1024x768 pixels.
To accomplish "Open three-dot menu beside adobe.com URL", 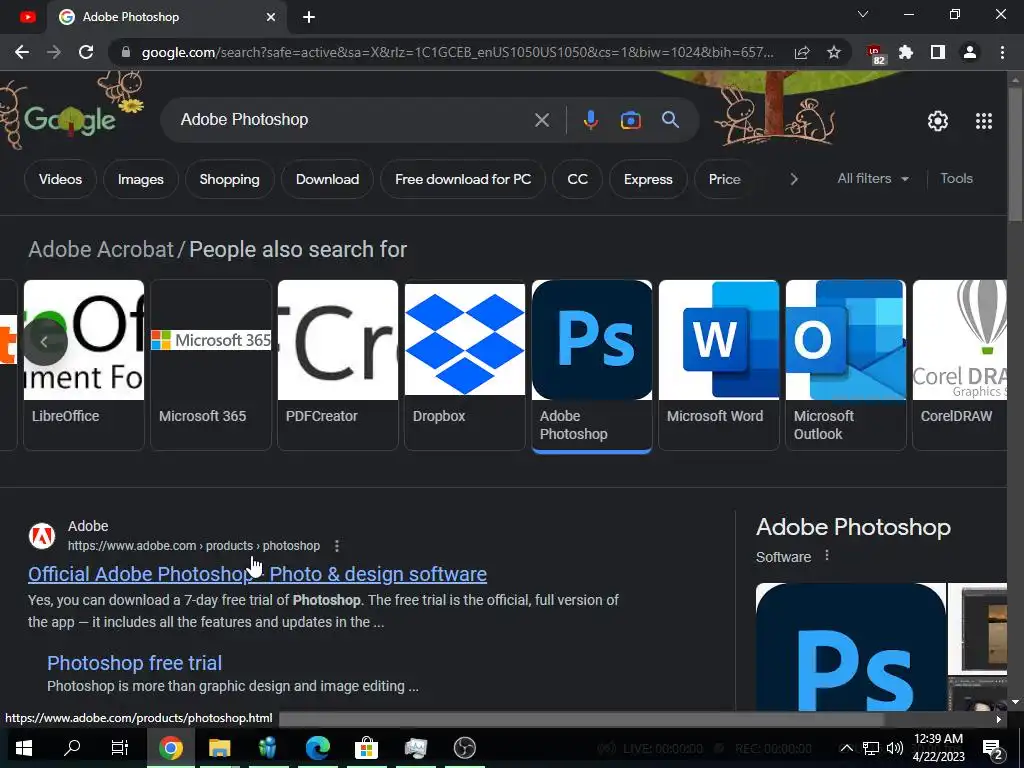I will [337, 545].
